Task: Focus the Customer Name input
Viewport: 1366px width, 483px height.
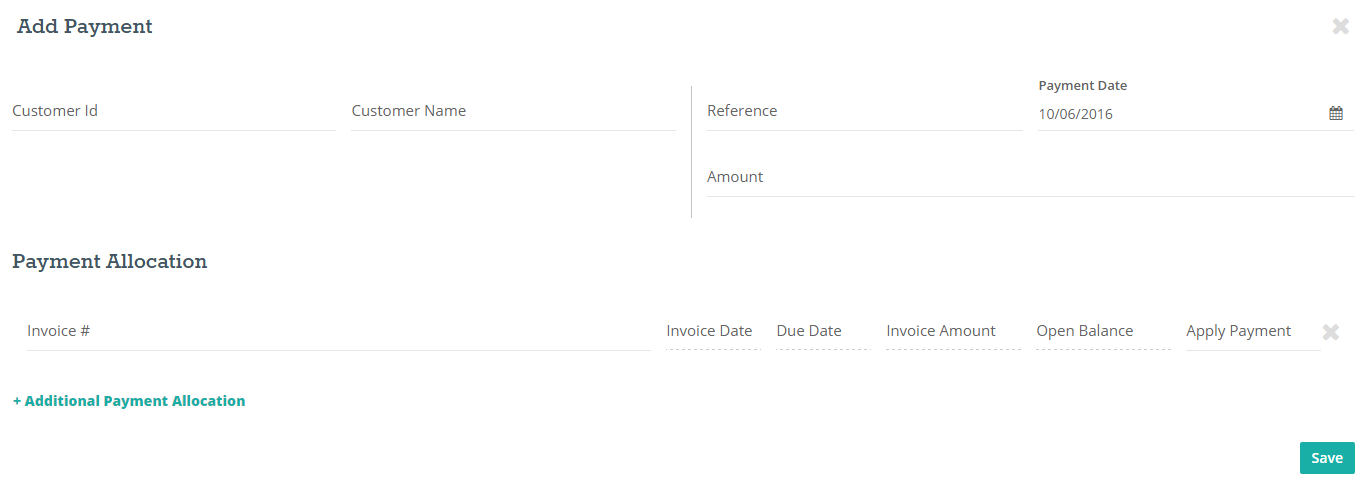Action: click(x=513, y=111)
